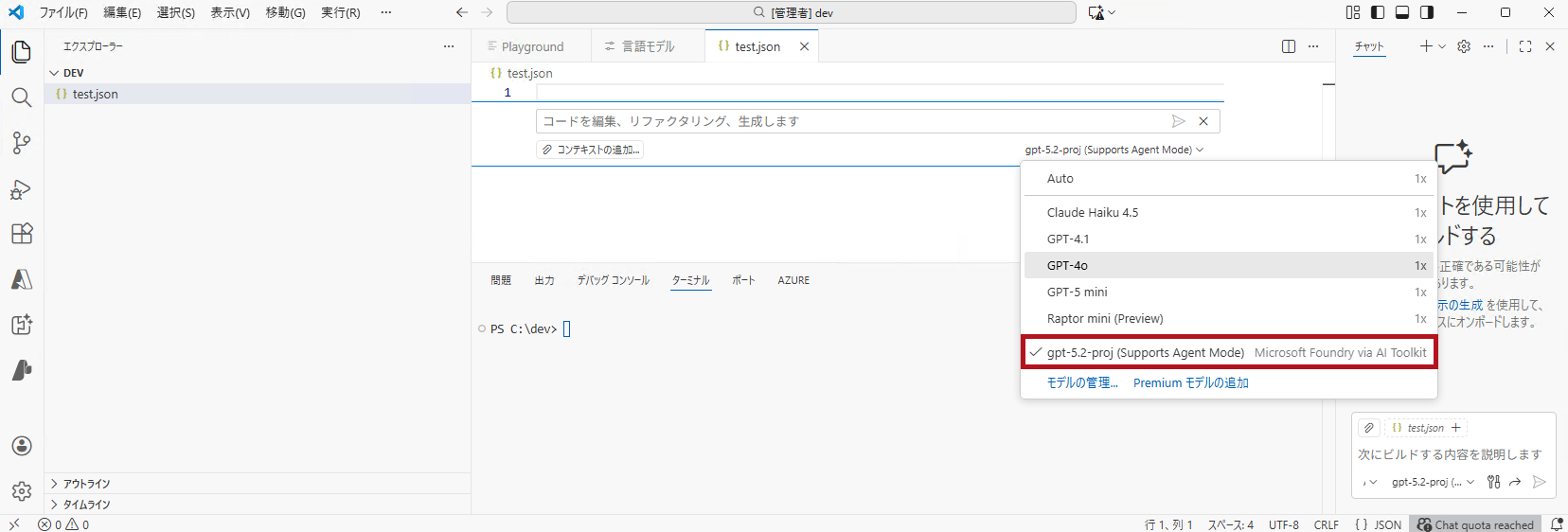Close the chat secondary sidebar

point(1550,46)
